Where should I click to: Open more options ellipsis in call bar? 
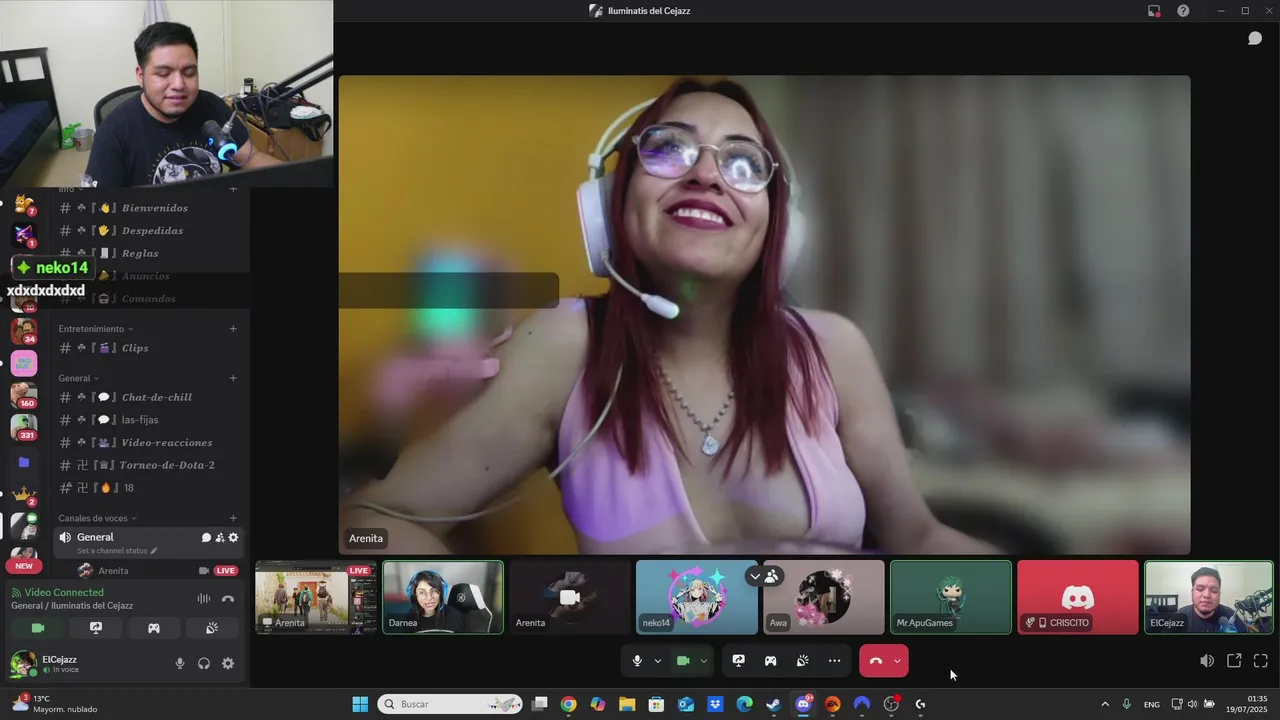(835, 661)
